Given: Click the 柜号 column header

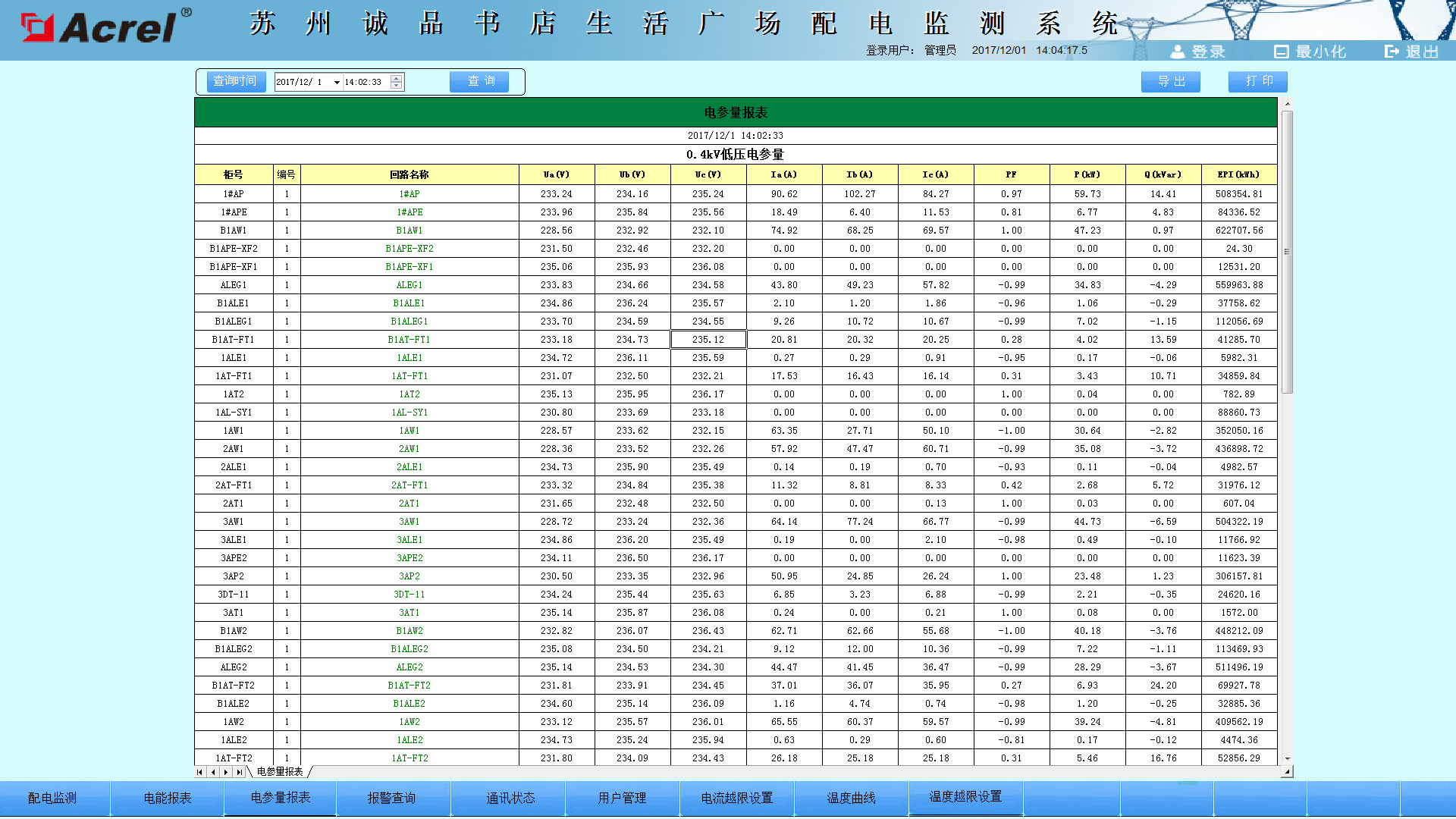Looking at the screenshot, I should [234, 174].
